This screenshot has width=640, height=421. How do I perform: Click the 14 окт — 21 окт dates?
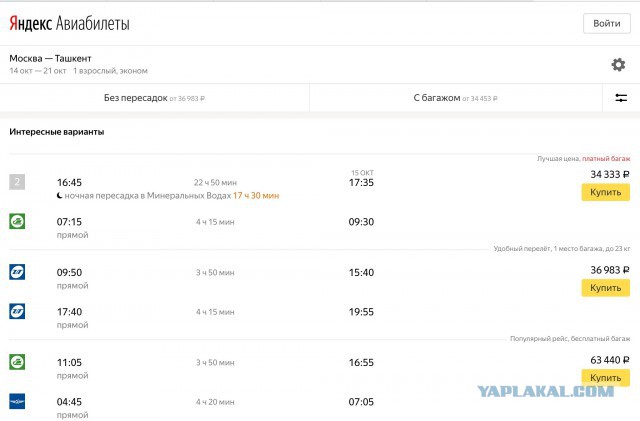tap(38, 71)
